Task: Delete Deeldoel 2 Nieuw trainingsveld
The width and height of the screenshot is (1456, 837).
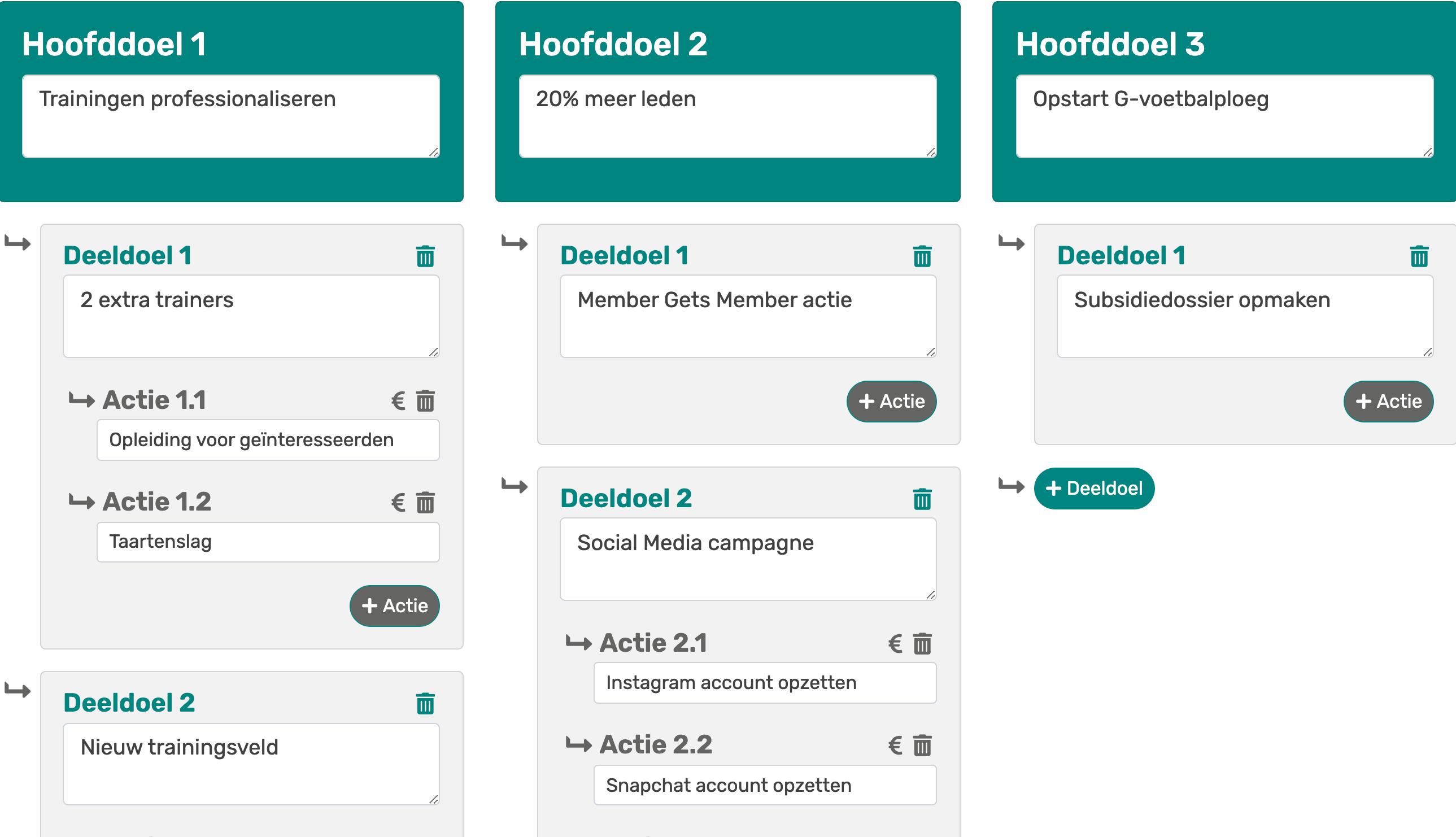Action: coord(425,703)
